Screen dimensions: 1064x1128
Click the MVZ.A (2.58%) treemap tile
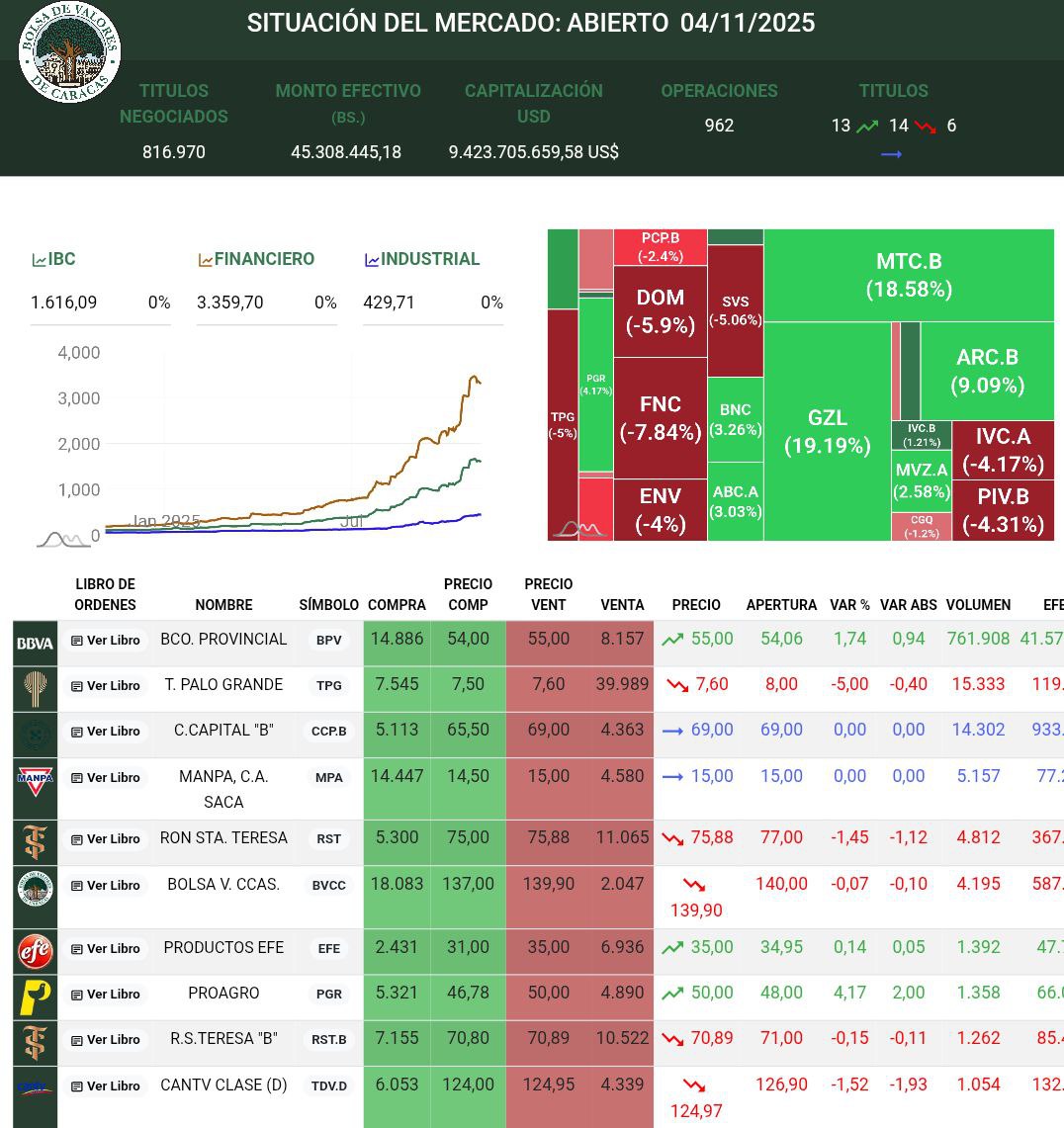click(x=922, y=481)
